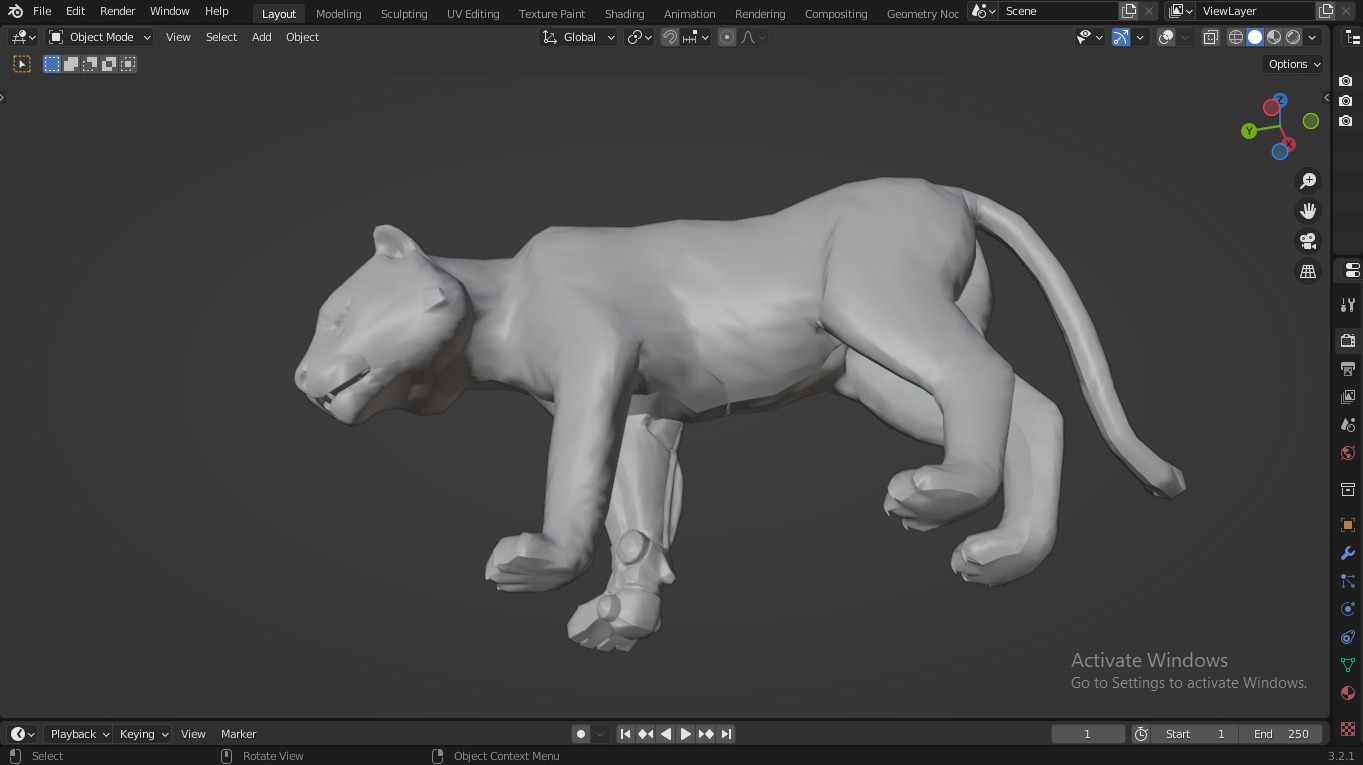Enable rendered viewport shading
Viewport: 1363px width, 765px height.
(1293, 37)
